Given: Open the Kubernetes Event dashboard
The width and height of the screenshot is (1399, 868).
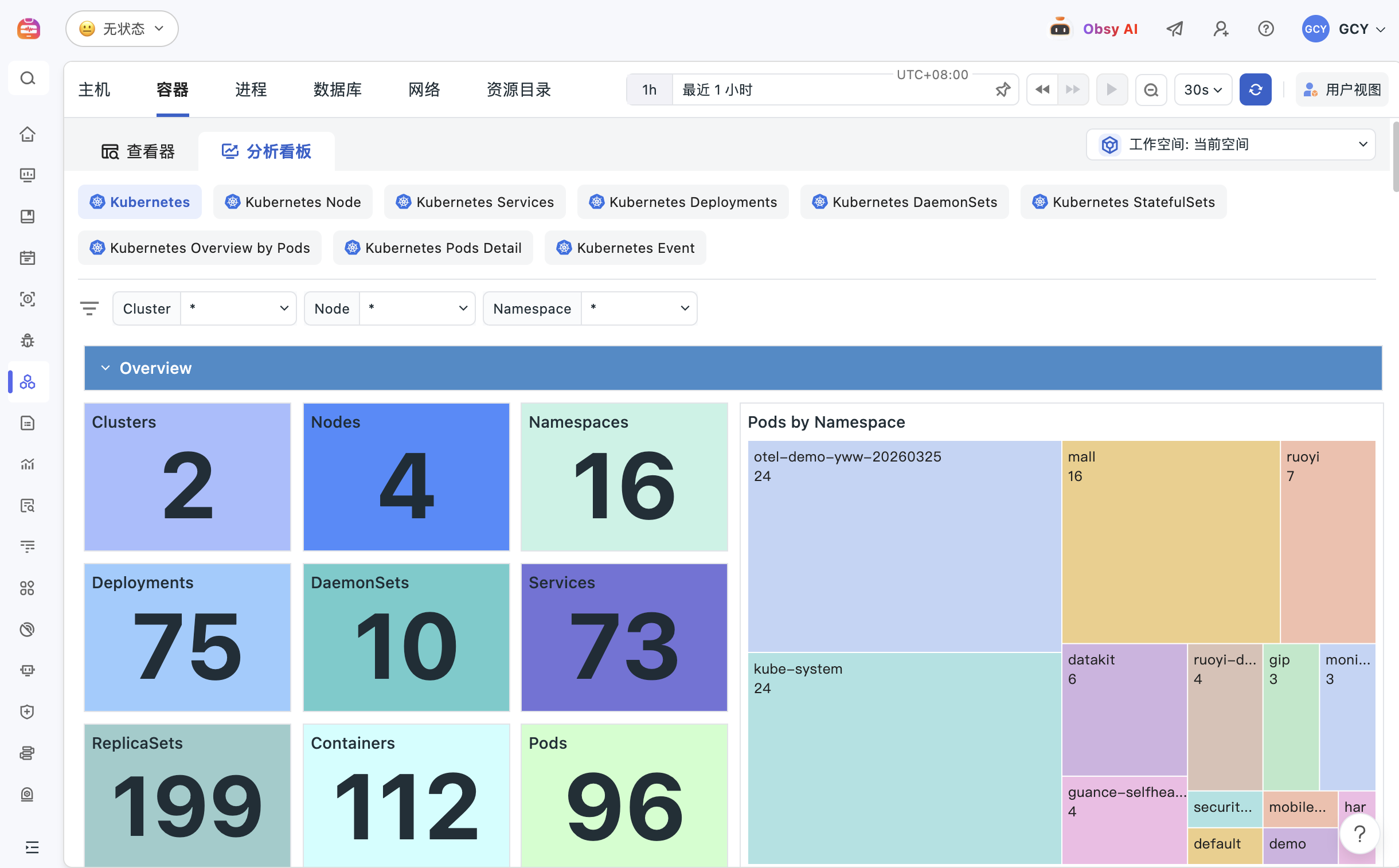Looking at the screenshot, I should pyautogui.click(x=625, y=248).
